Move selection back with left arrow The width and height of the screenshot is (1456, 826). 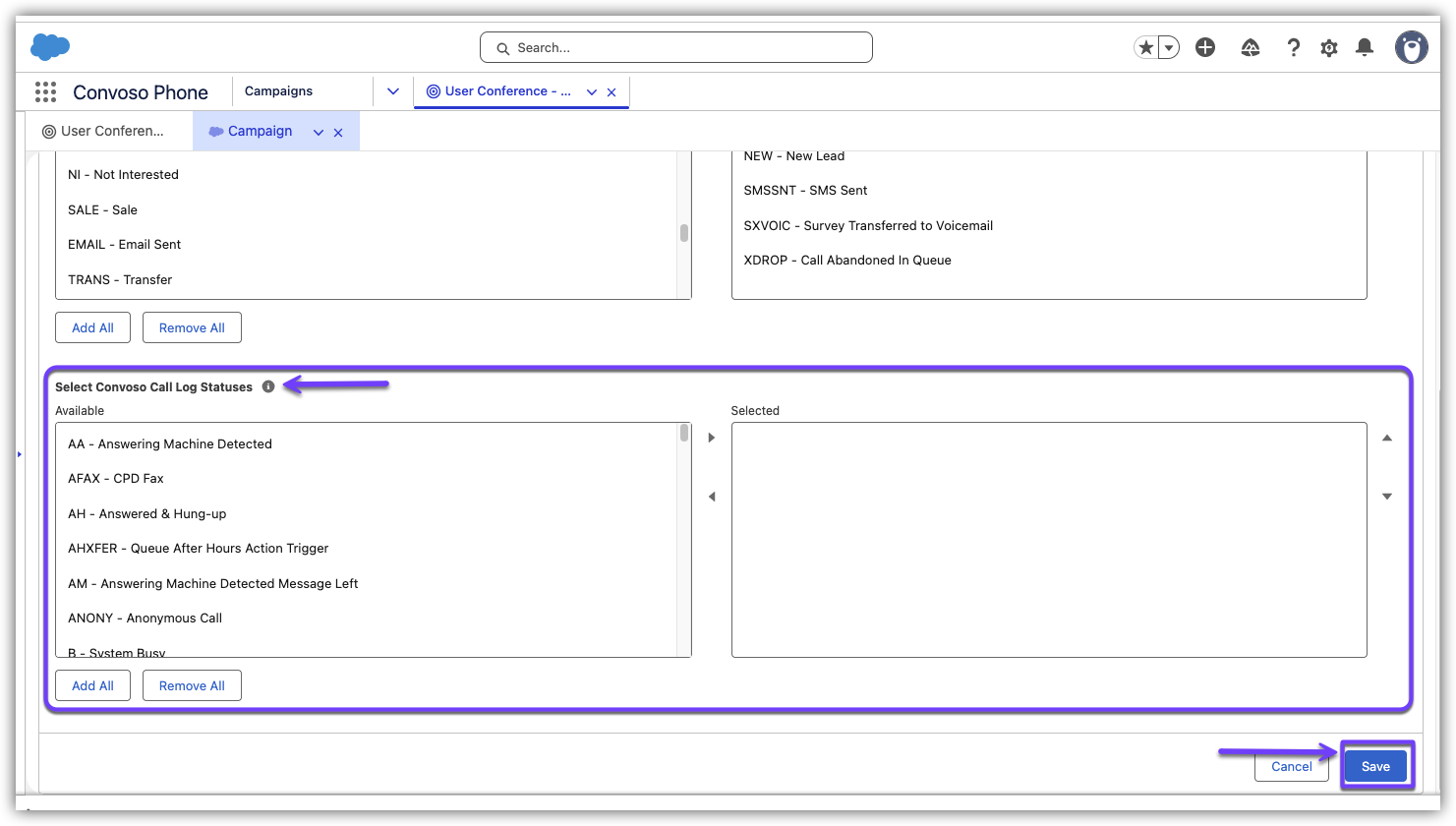[712, 497]
